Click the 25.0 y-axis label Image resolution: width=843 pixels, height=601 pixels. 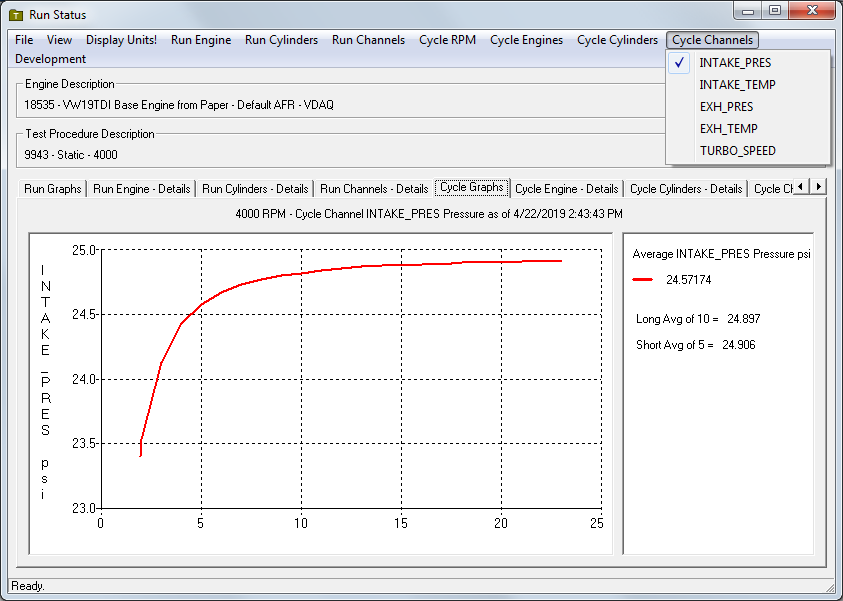pyautogui.click(x=83, y=250)
